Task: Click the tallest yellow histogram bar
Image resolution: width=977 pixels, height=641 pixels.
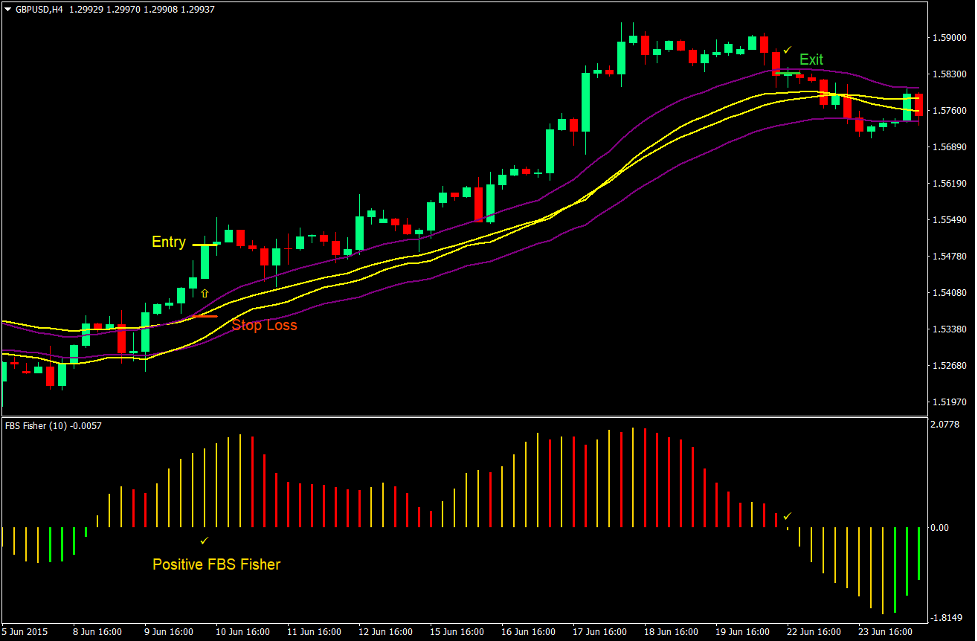Action: [x=633, y=470]
